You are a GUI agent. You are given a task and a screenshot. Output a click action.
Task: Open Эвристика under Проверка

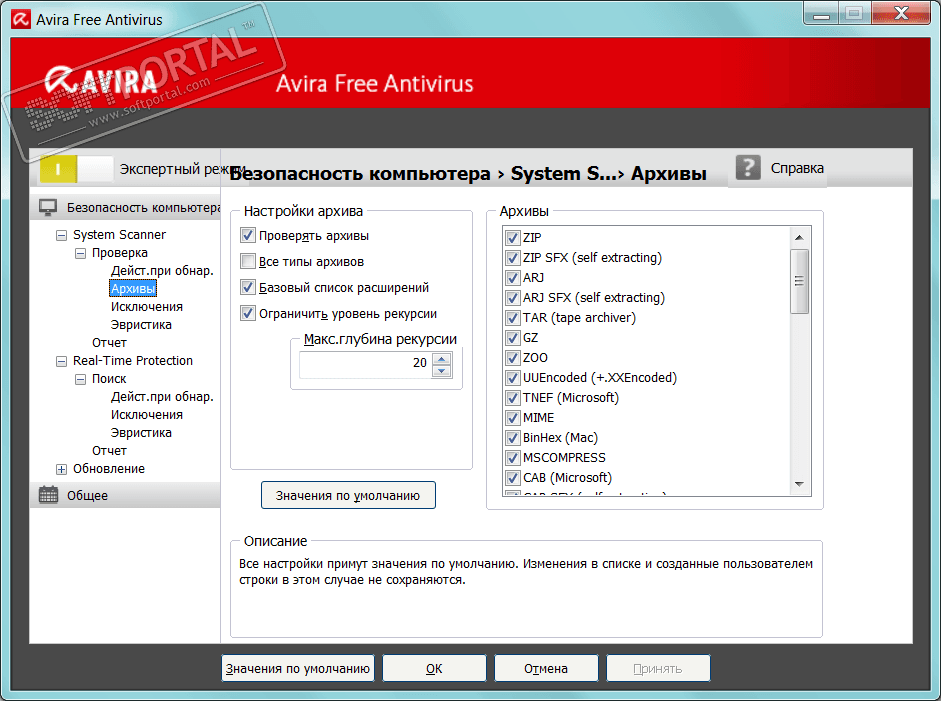point(141,325)
